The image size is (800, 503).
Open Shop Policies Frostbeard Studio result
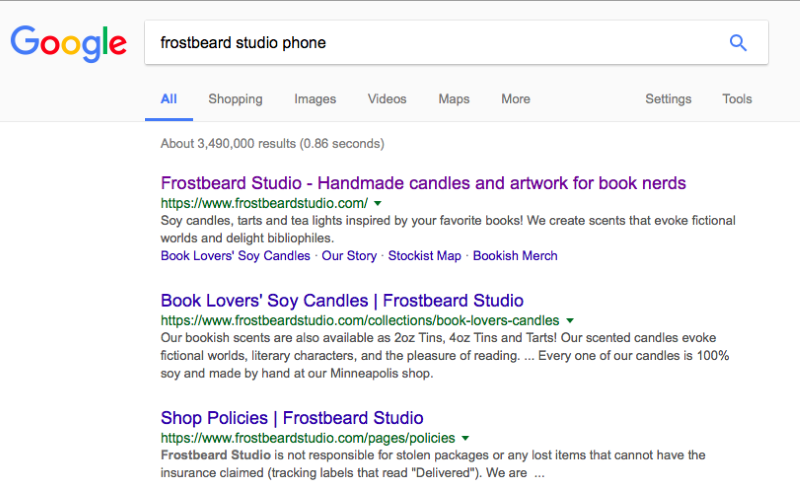point(292,418)
